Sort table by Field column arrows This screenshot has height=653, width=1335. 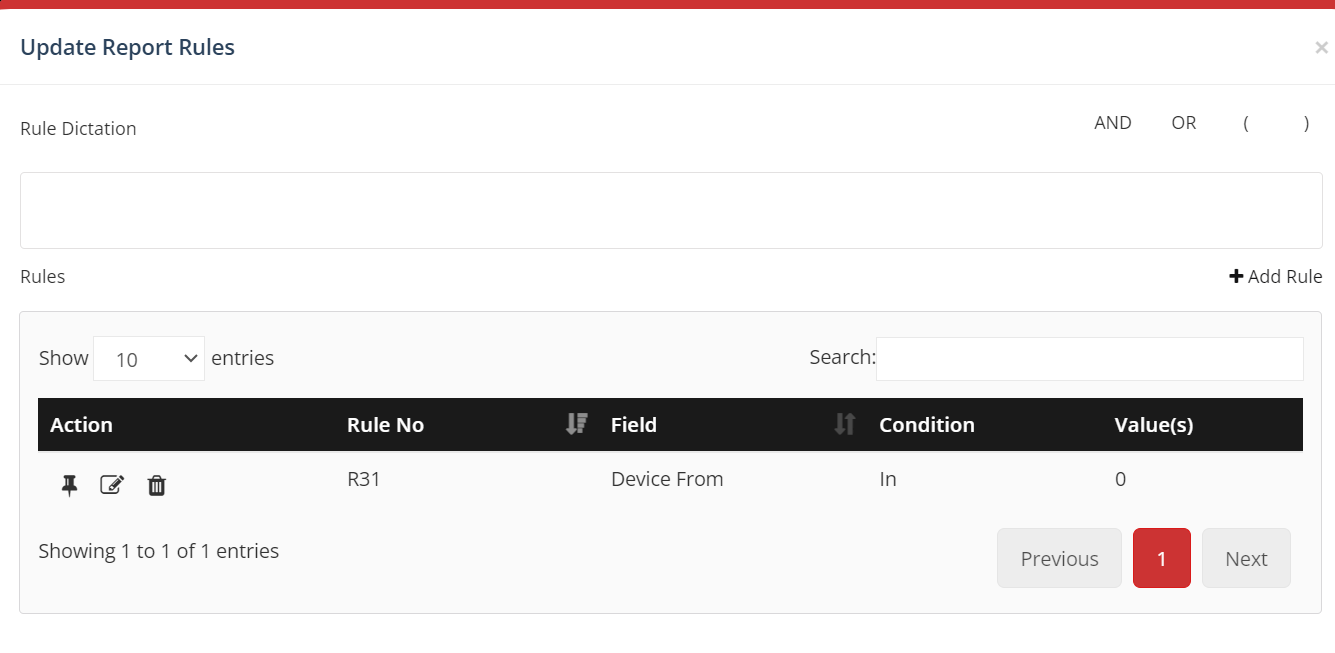click(844, 424)
